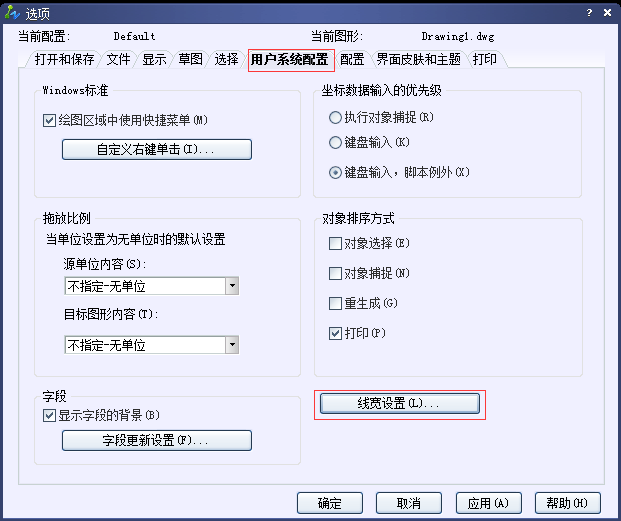Image resolution: width=621 pixels, height=521 pixels.
Task: Click the app icon in title bar
Action: (x=11, y=13)
